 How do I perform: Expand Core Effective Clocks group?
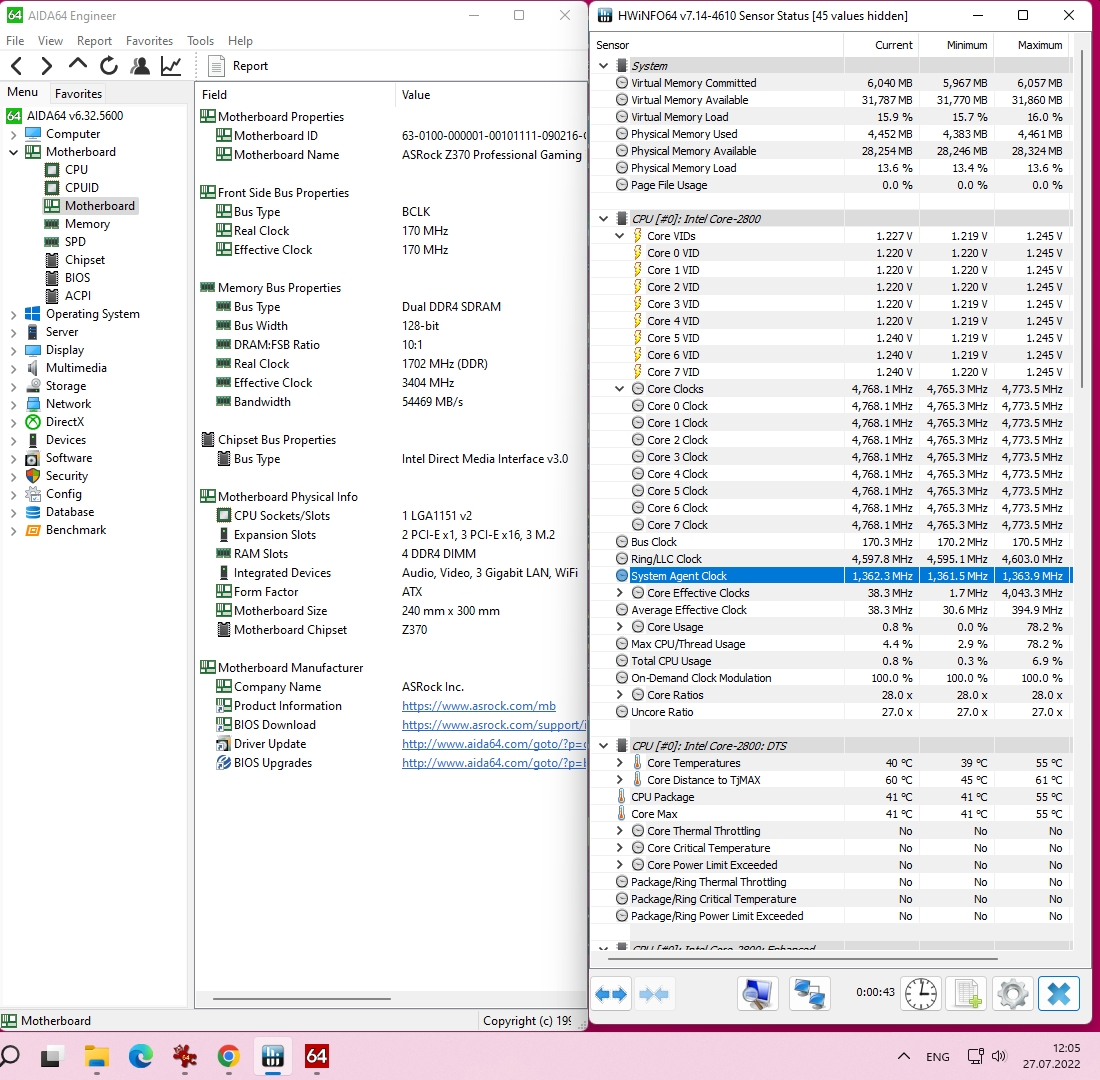click(619, 593)
